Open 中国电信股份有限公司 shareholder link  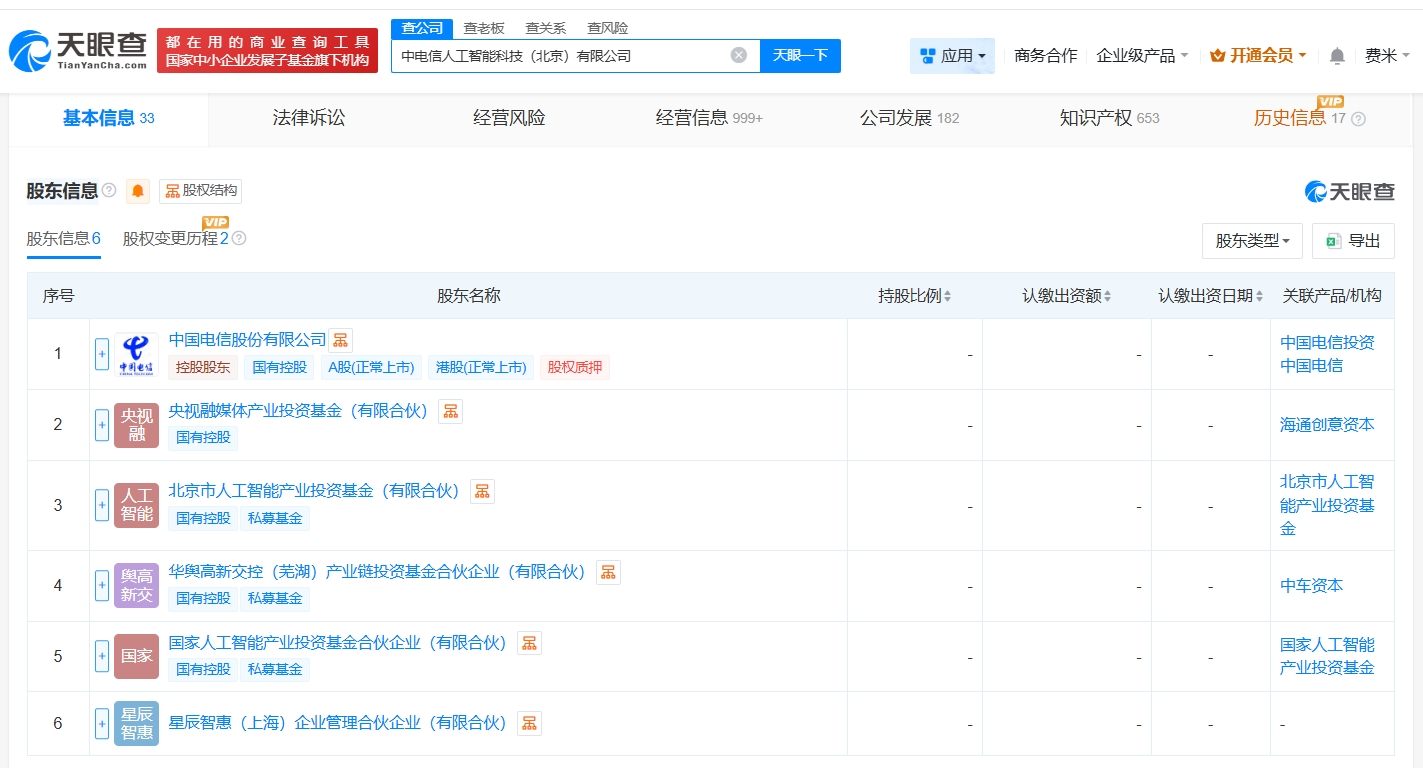pyautogui.click(x=248, y=340)
